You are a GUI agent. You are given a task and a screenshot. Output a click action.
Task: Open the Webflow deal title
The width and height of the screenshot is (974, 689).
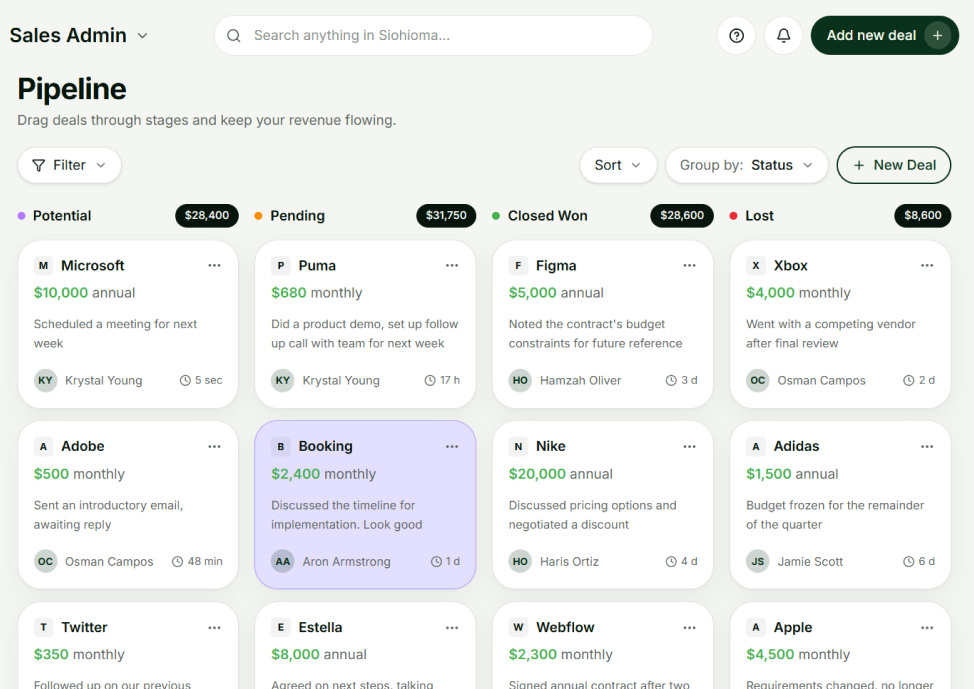565,627
